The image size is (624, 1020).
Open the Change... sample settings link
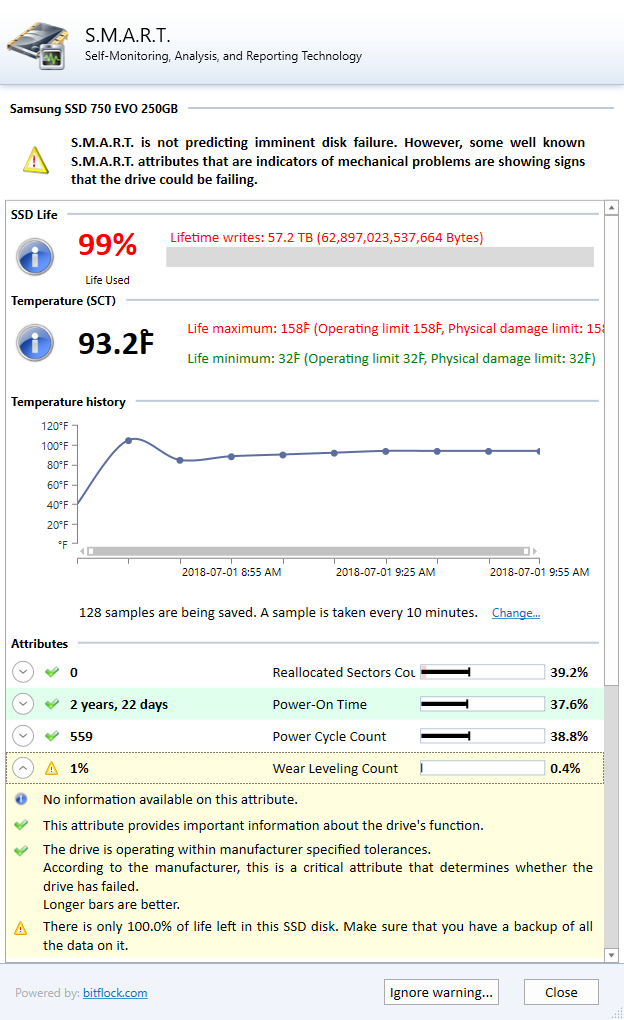coord(516,613)
